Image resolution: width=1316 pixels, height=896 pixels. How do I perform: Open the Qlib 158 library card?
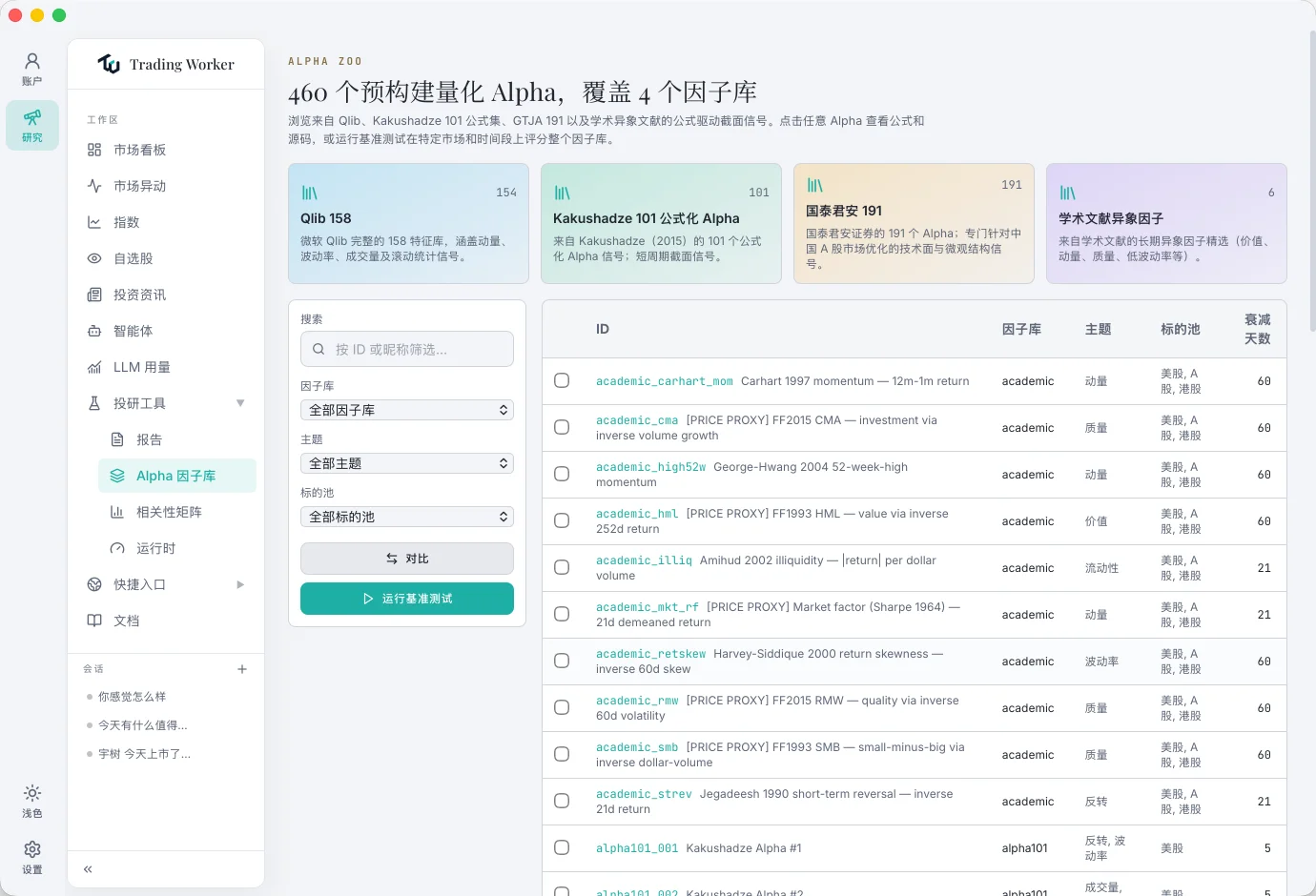pyautogui.click(x=408, y=223)
